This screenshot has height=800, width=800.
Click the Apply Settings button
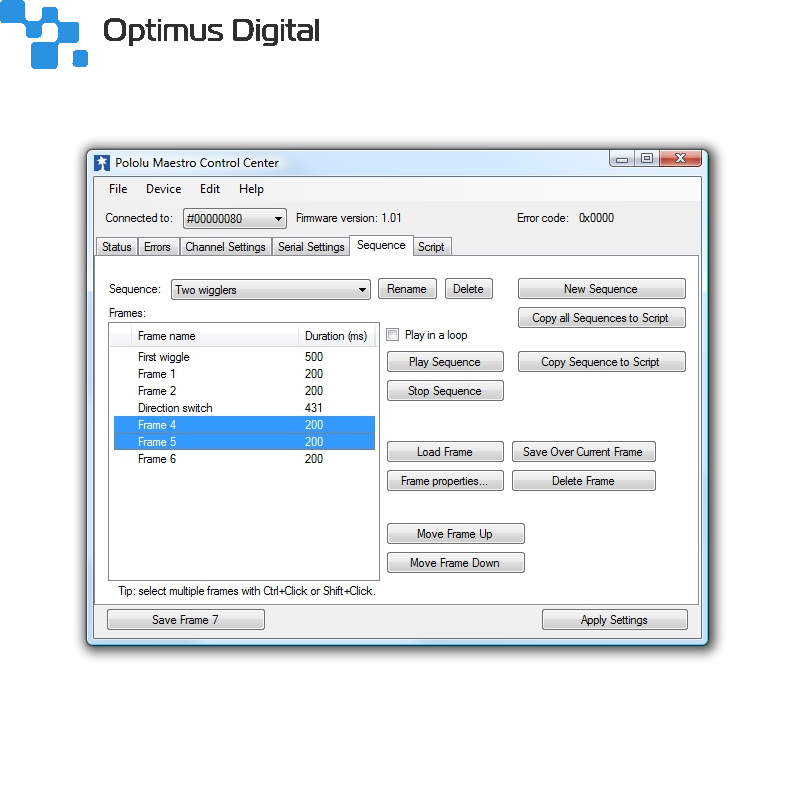click(614, 620)
